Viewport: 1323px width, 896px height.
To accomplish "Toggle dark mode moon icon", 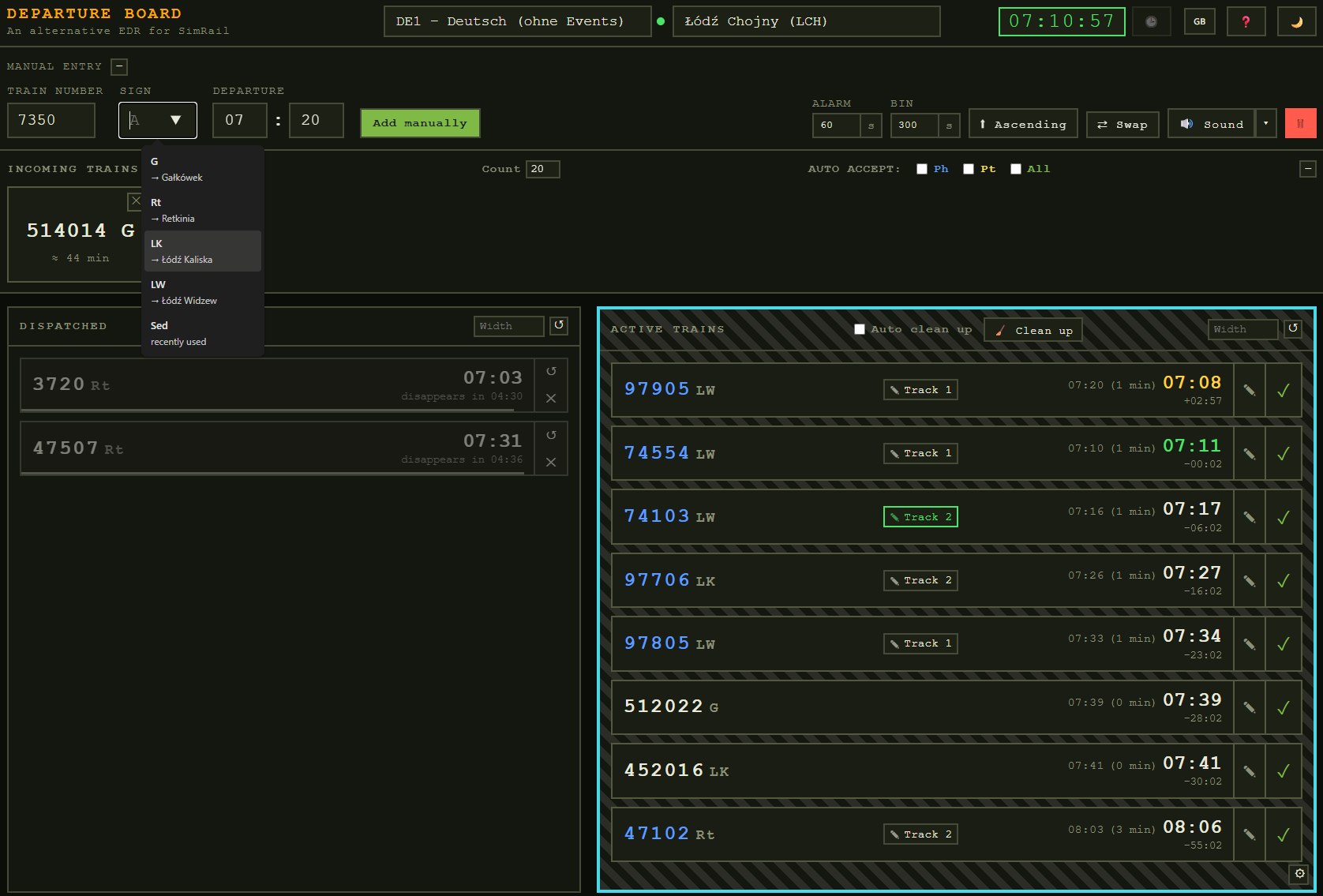I will pos(1296,21).
